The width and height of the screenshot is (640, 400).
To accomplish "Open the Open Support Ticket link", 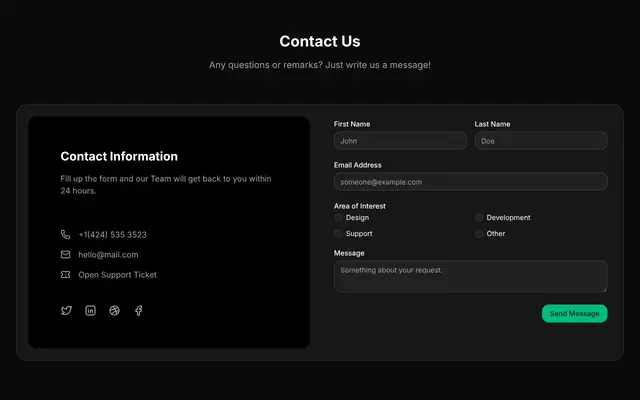I will coord(118,275).
